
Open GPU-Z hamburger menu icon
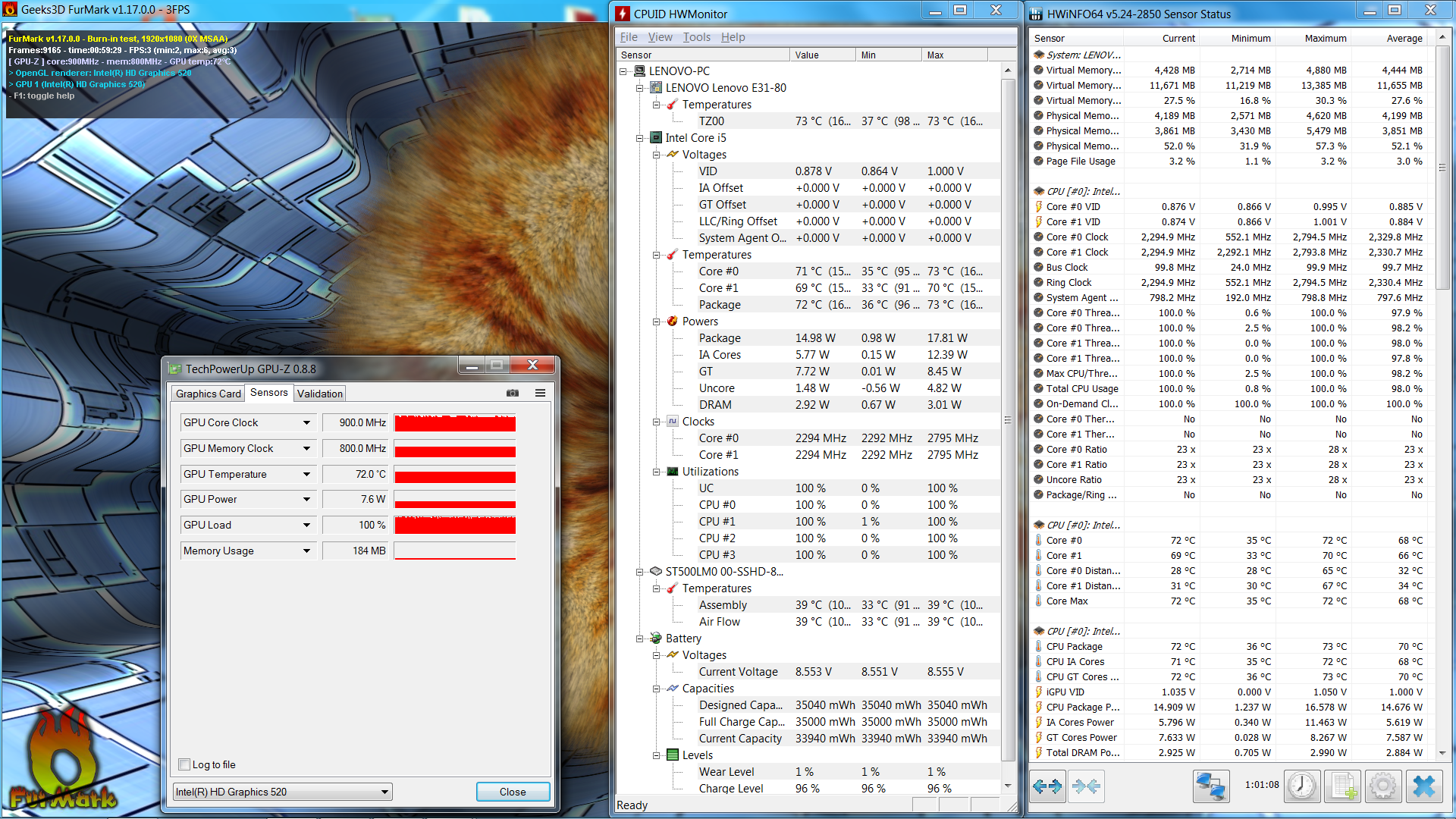point(540,393)
